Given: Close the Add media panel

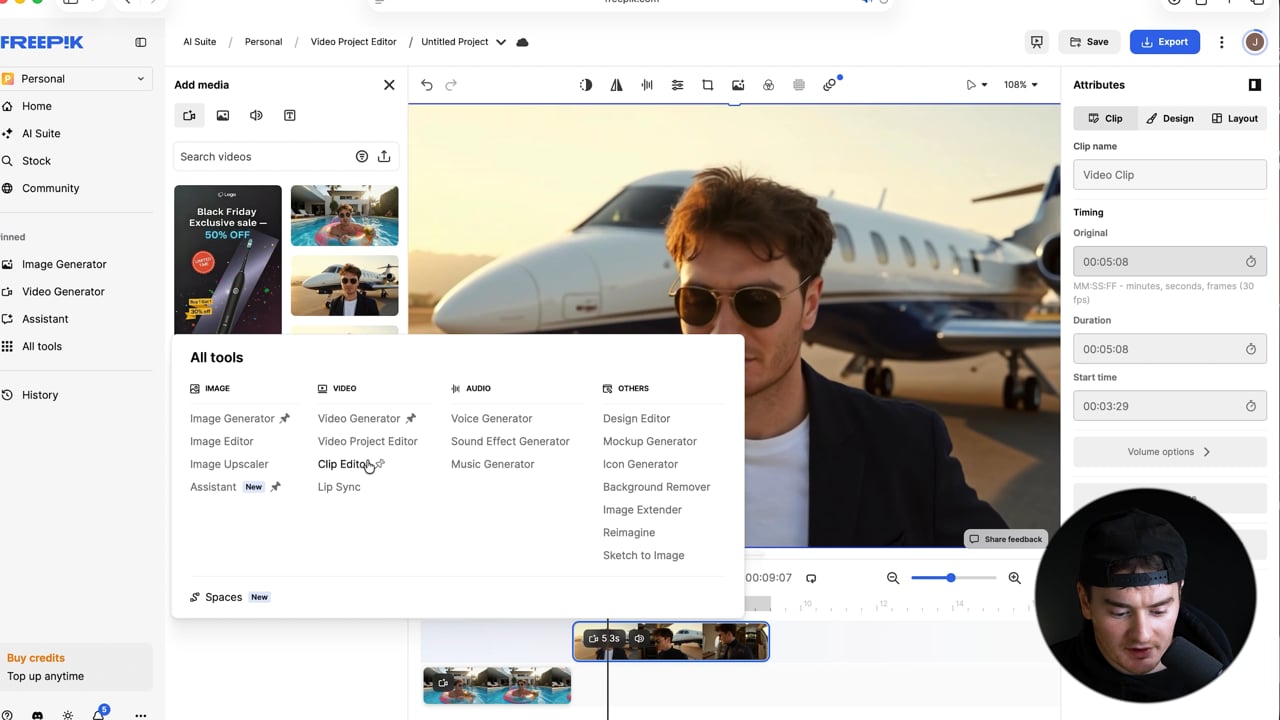Looking at the screenshot, I should (x=389, y=85).
